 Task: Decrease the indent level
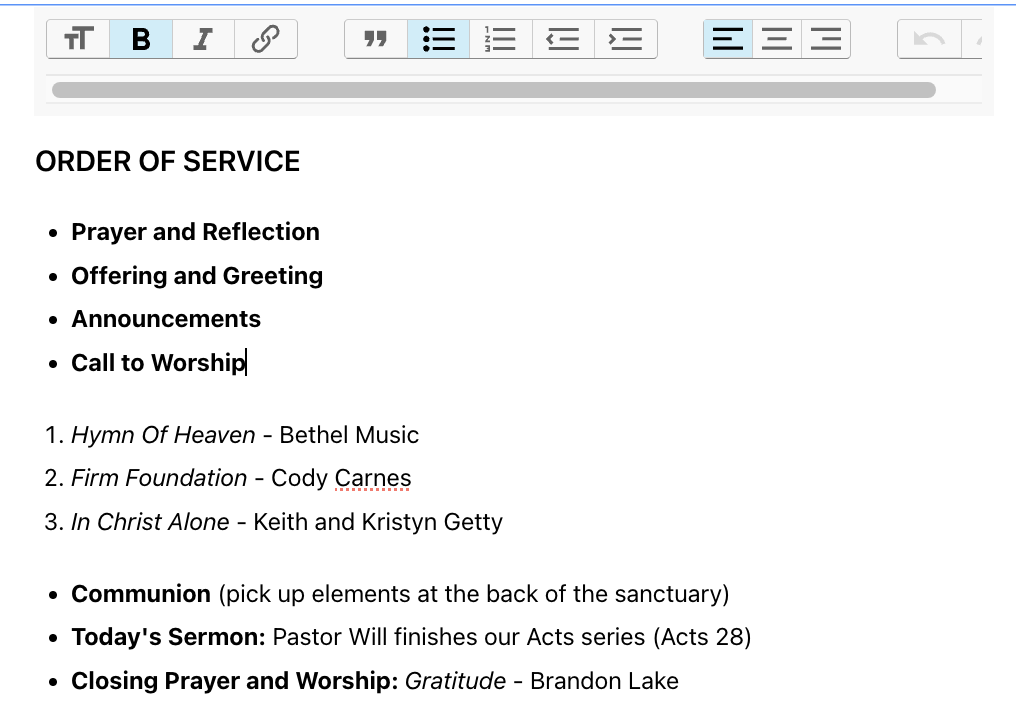pos(563,39)
